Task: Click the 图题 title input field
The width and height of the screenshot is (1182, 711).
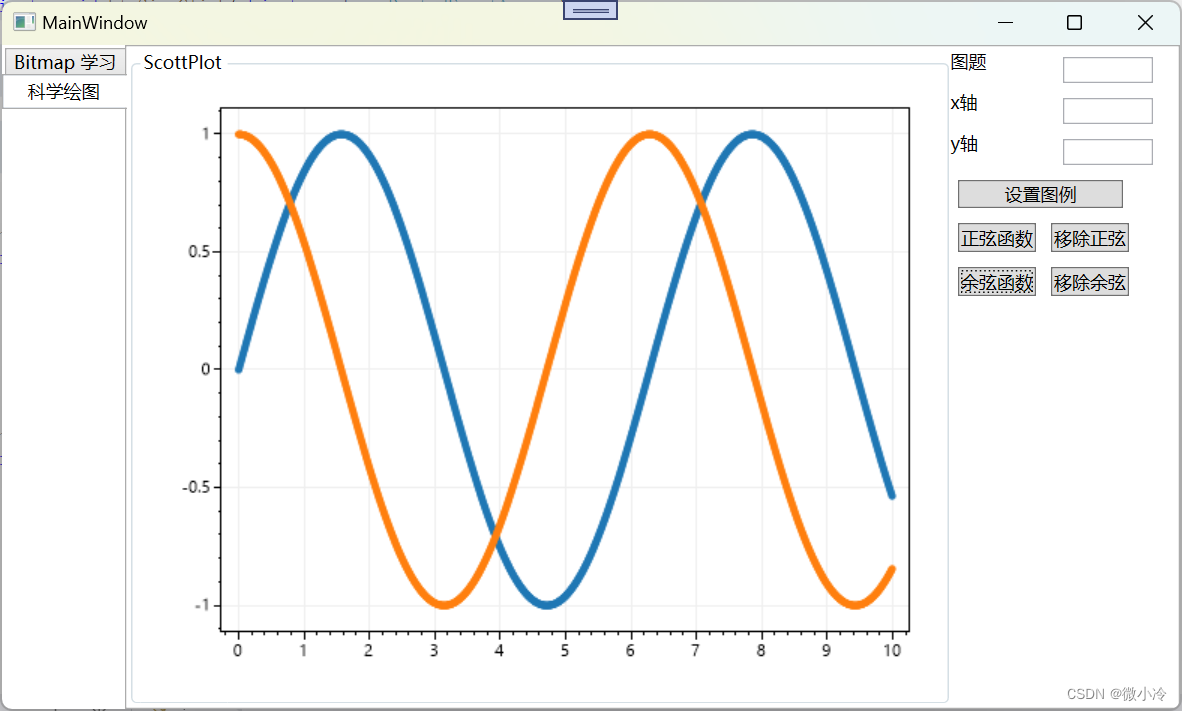Action: [x=1107, y=70]
